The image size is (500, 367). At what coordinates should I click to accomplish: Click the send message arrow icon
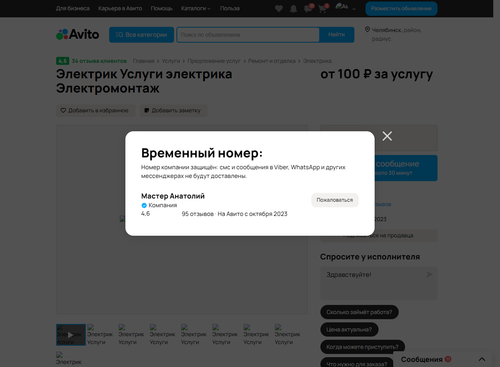click(x=429, y=274)
